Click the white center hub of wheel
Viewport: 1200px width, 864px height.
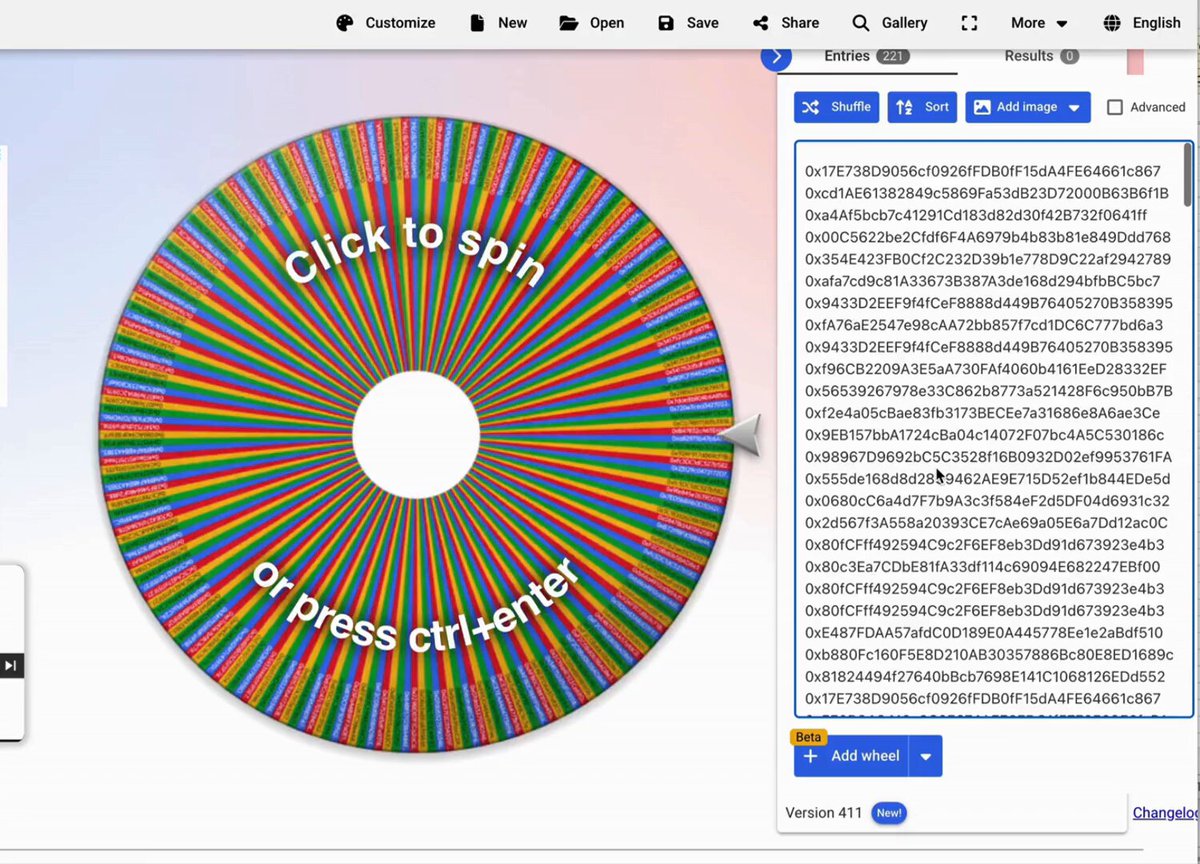[x=416, y=433]
